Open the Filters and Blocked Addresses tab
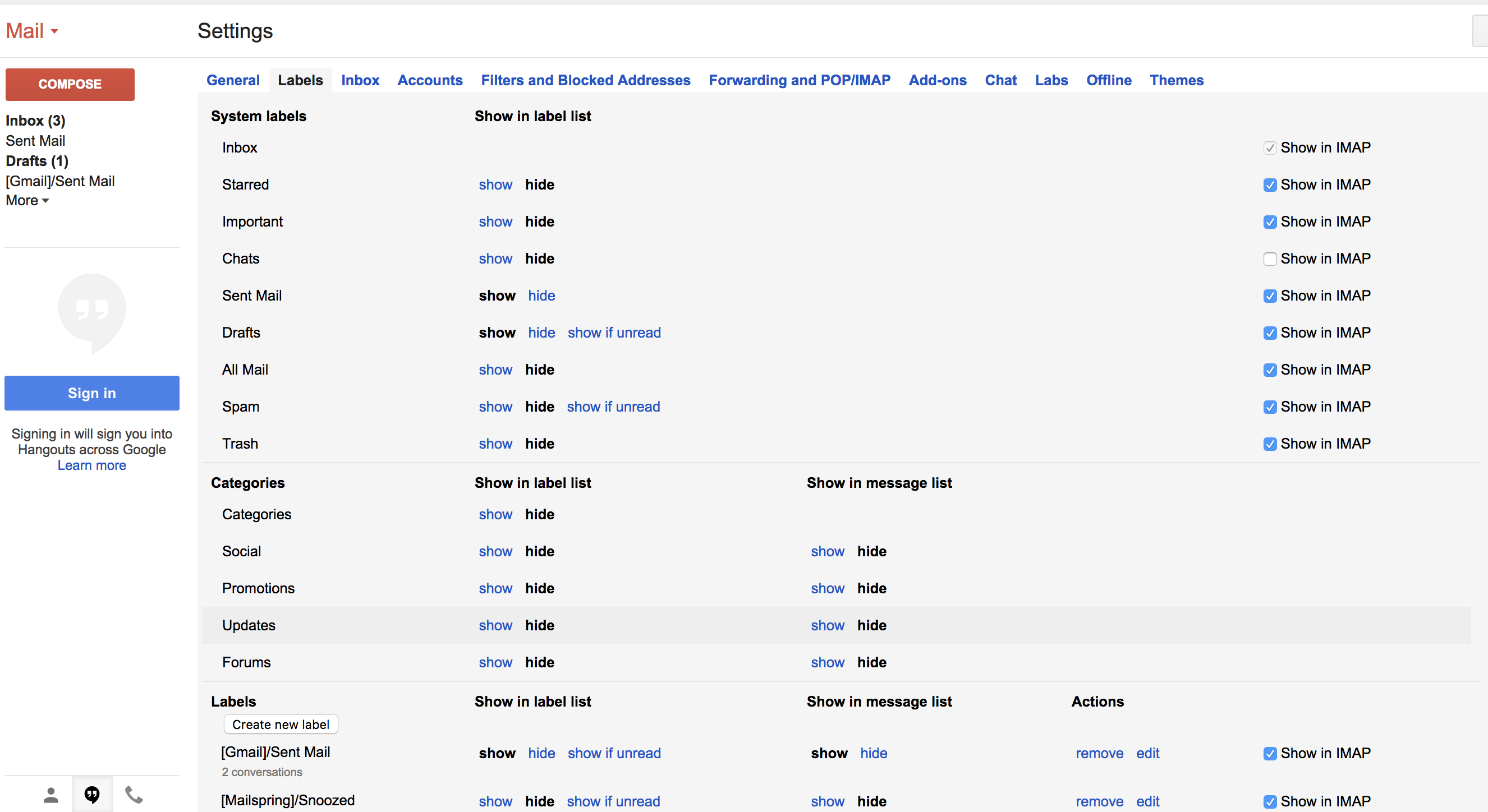Viewport: 1488px width, 812px height. point(585,80)
